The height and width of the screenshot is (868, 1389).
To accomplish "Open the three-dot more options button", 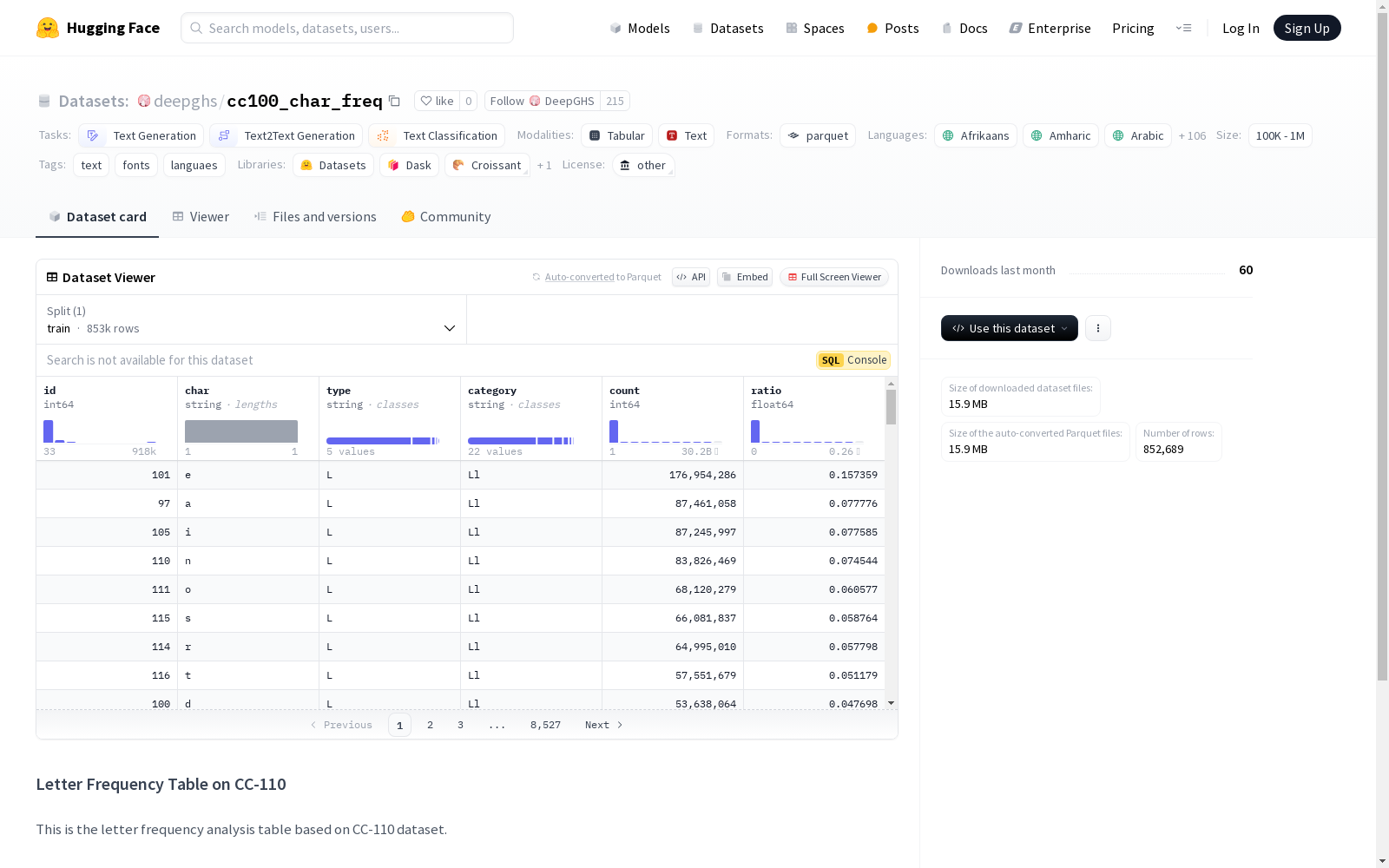I will point(1098,328).
